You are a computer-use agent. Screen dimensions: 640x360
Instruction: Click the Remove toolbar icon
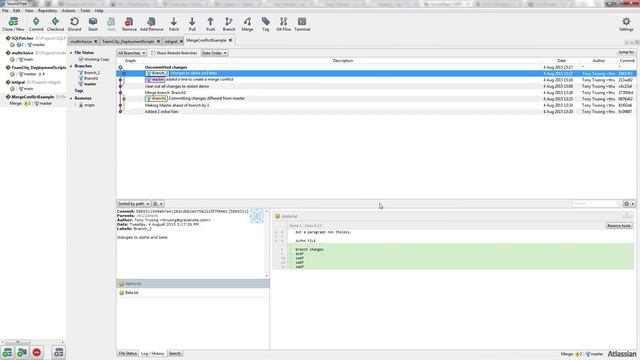(x=129, y=24)
